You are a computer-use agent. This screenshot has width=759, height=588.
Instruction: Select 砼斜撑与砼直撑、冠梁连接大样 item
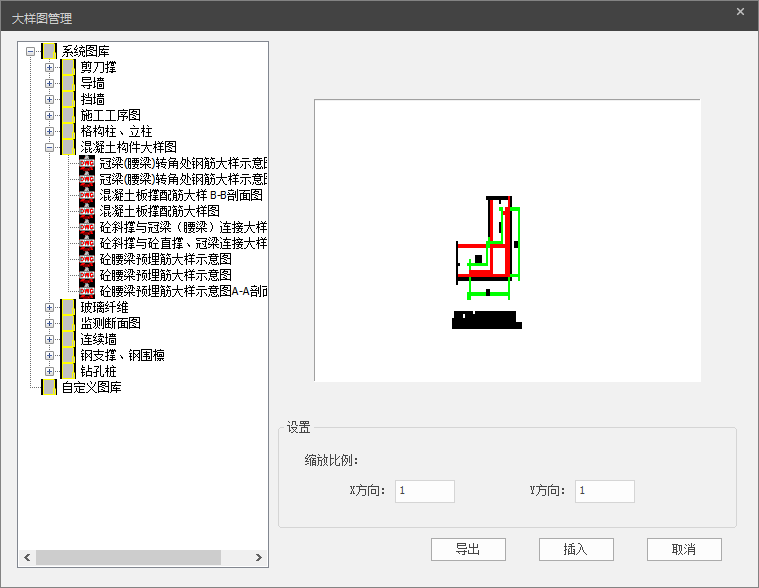click(x=183, y=243)
